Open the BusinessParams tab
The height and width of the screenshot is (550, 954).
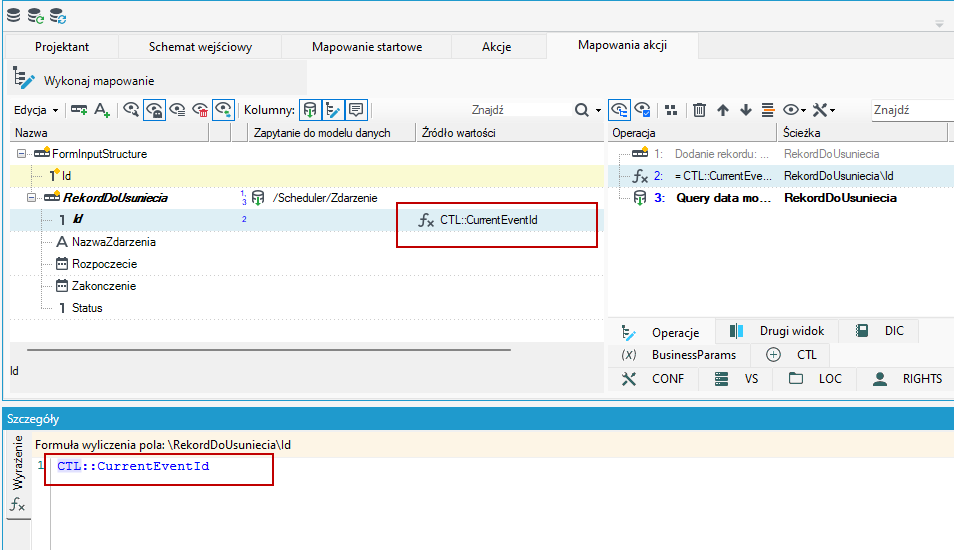[679, 355]
